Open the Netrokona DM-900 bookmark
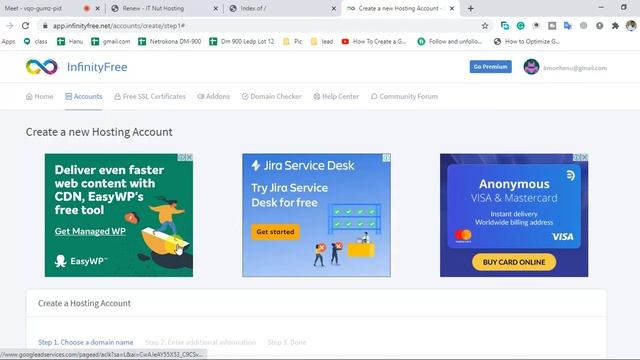640x360 pixels. (170, 41)
